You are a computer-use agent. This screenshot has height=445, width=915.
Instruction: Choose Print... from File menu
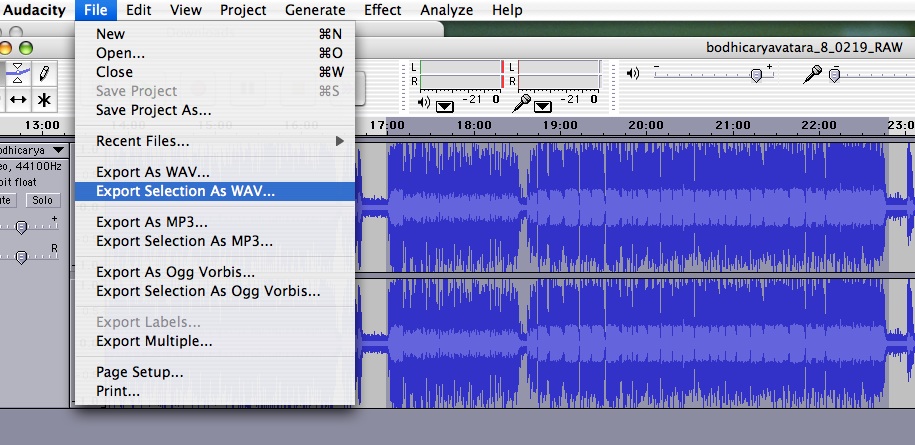pos(215,391)
